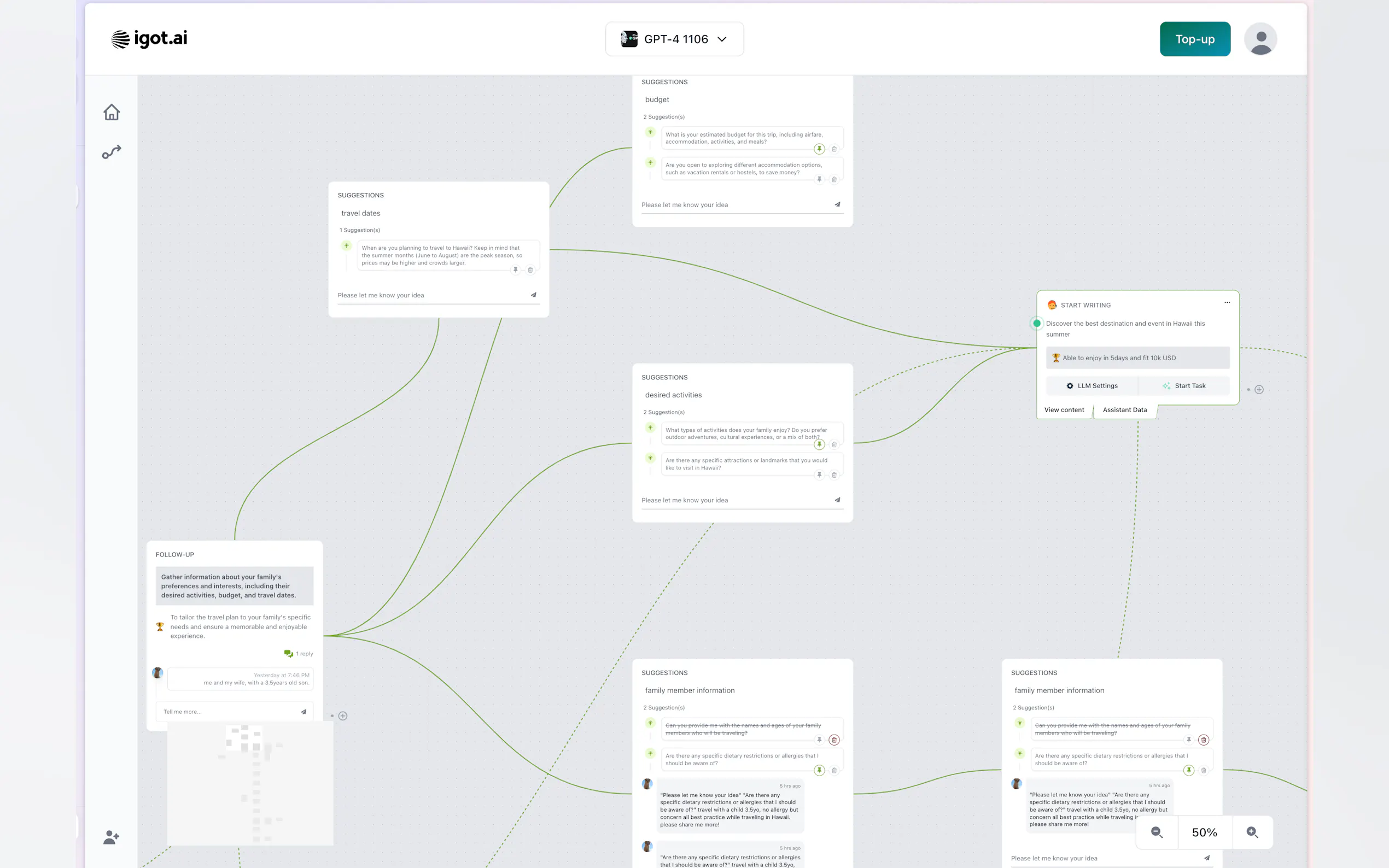
Task: Pin the accommodation options suggestion
Action: click(819, 179)
